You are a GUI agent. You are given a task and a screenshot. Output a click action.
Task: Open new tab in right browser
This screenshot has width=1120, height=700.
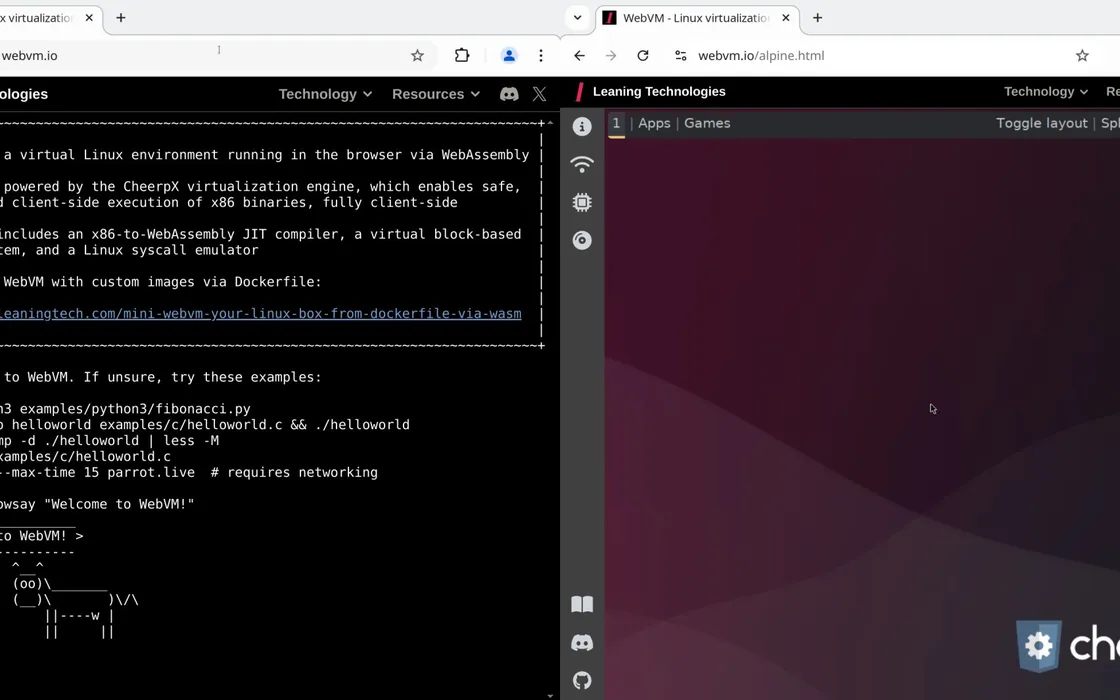pos(818,18)
